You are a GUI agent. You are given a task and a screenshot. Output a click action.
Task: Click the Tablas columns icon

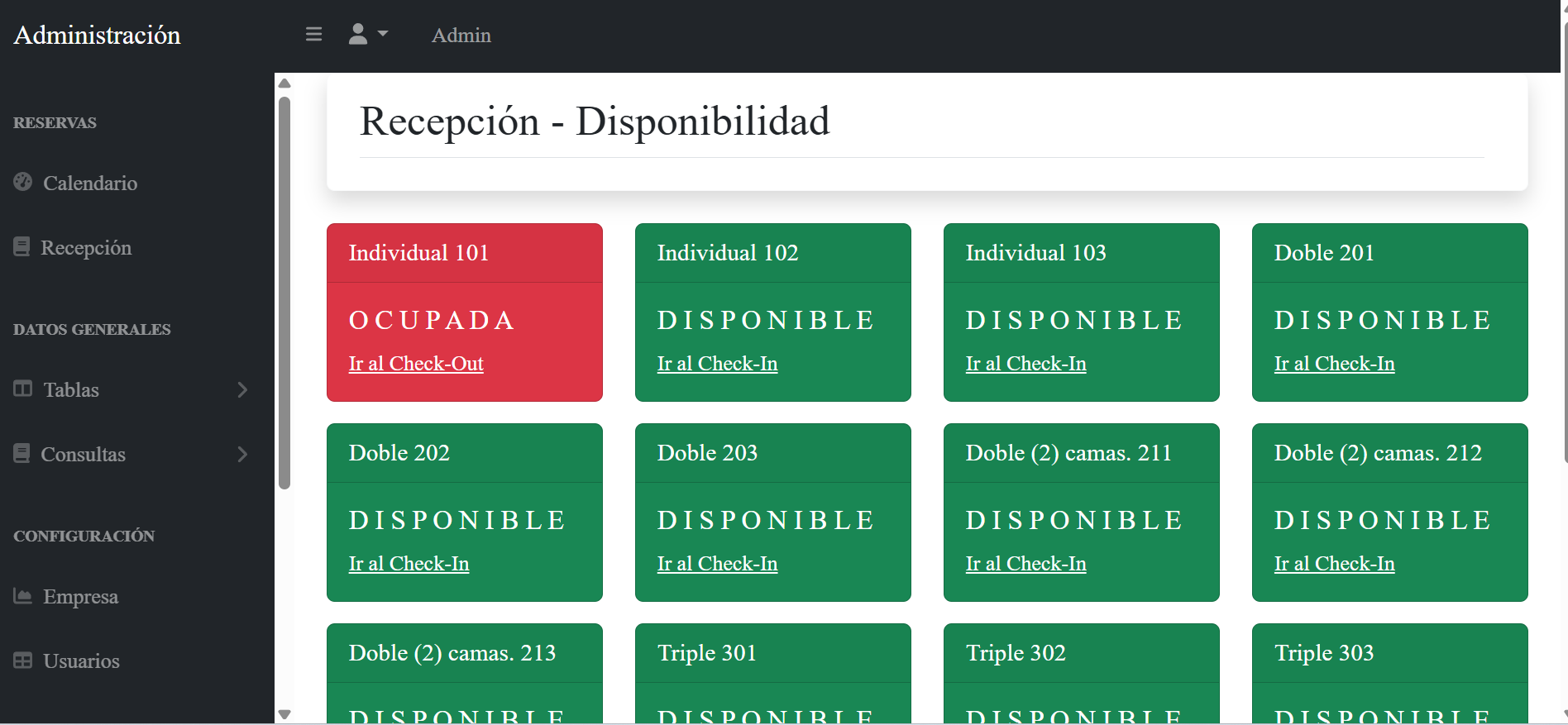click(x=23, y=389)
